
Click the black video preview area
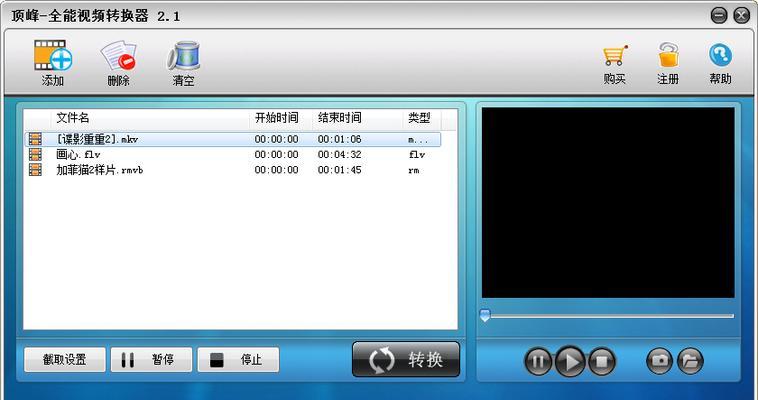[608, 203]
